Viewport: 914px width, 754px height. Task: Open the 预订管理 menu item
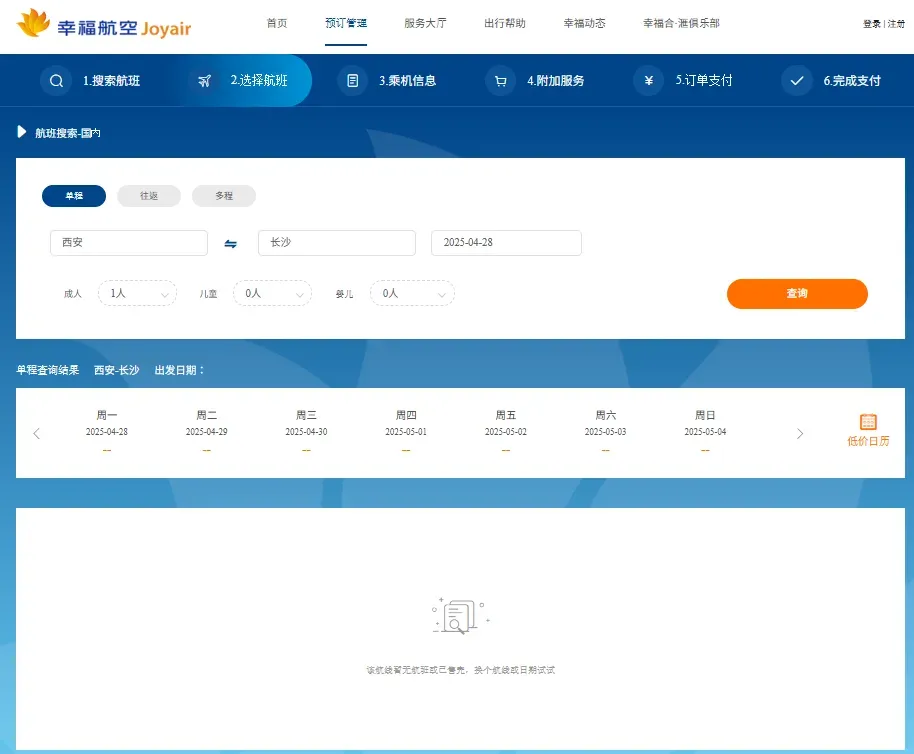click(346, 23)
